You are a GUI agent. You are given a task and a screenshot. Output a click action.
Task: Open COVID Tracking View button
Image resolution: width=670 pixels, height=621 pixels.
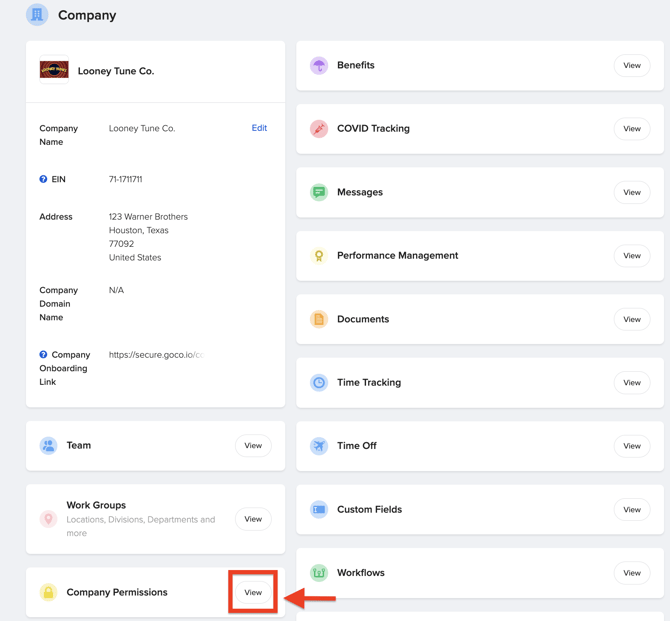pos(632,129)
